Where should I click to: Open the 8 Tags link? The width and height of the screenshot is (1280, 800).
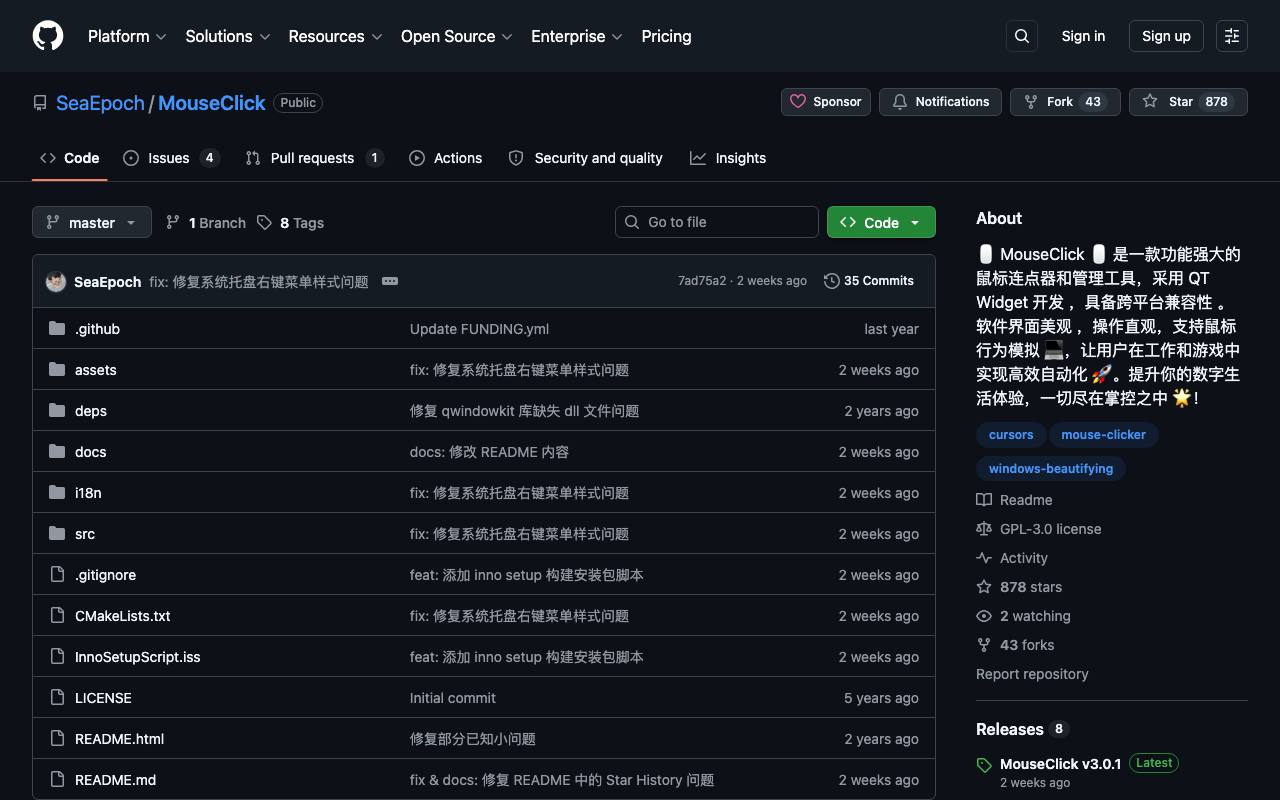(290, 223)
